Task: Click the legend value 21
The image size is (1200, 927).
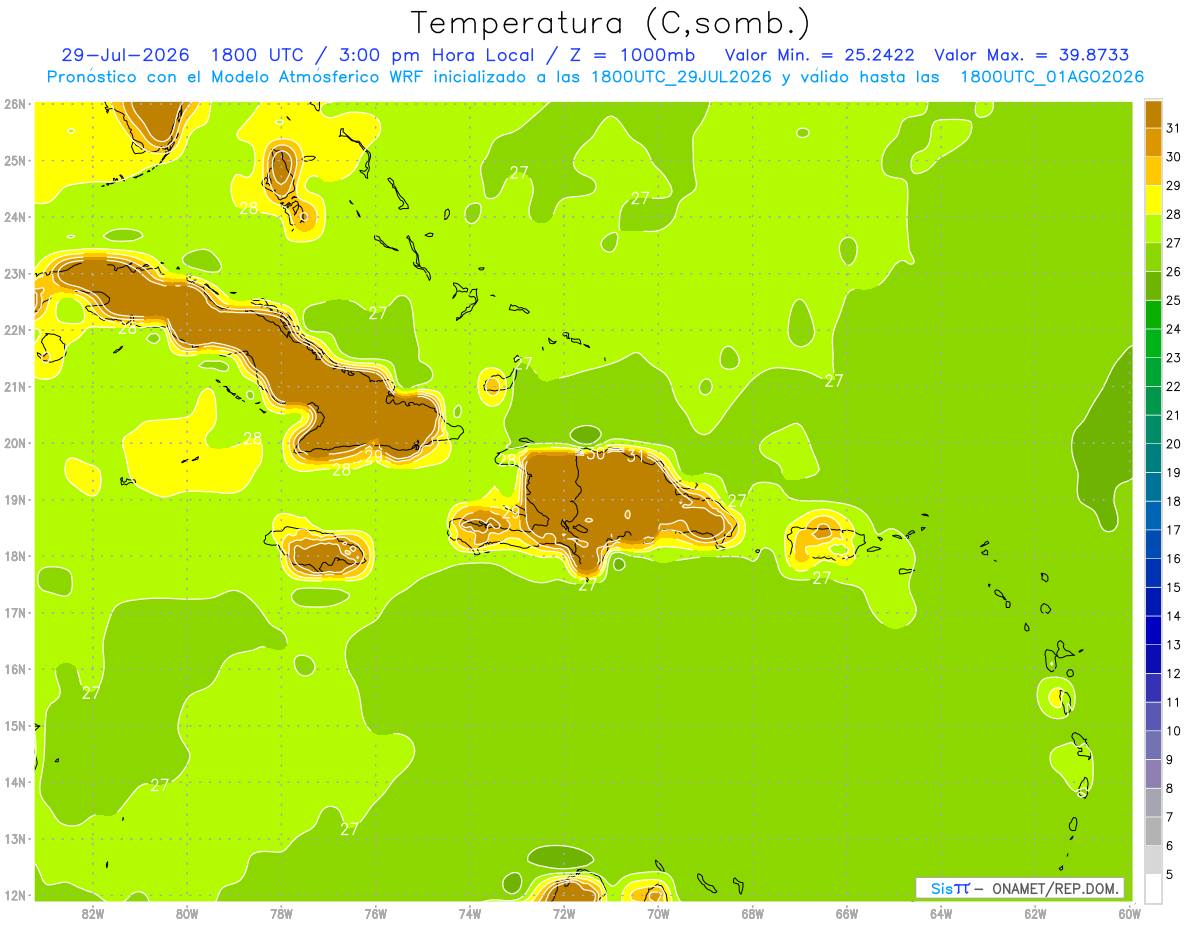Action: pos(1174,415)
